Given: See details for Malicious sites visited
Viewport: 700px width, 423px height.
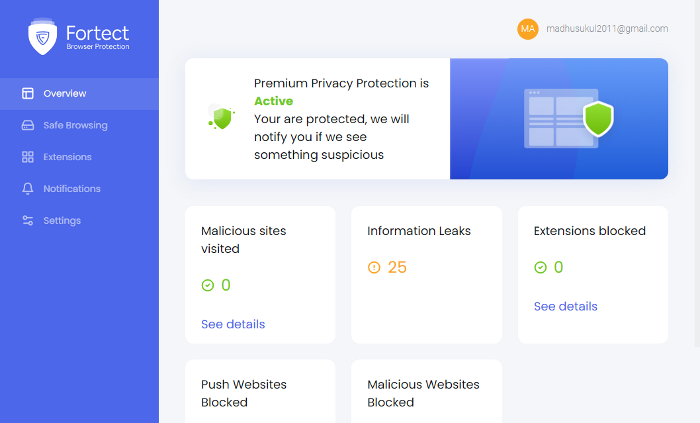Looking at the screenshot, I should pyautogui.click(x=233, y=324).
